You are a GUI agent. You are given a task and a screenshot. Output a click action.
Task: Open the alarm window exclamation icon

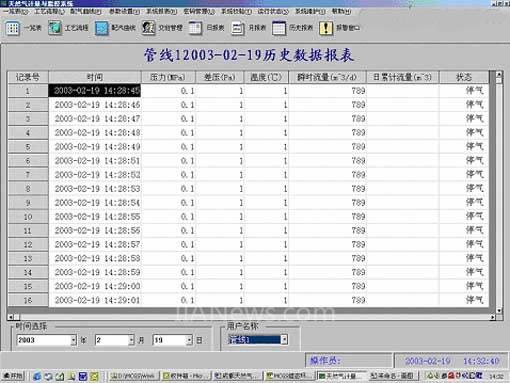click(326, 28)
